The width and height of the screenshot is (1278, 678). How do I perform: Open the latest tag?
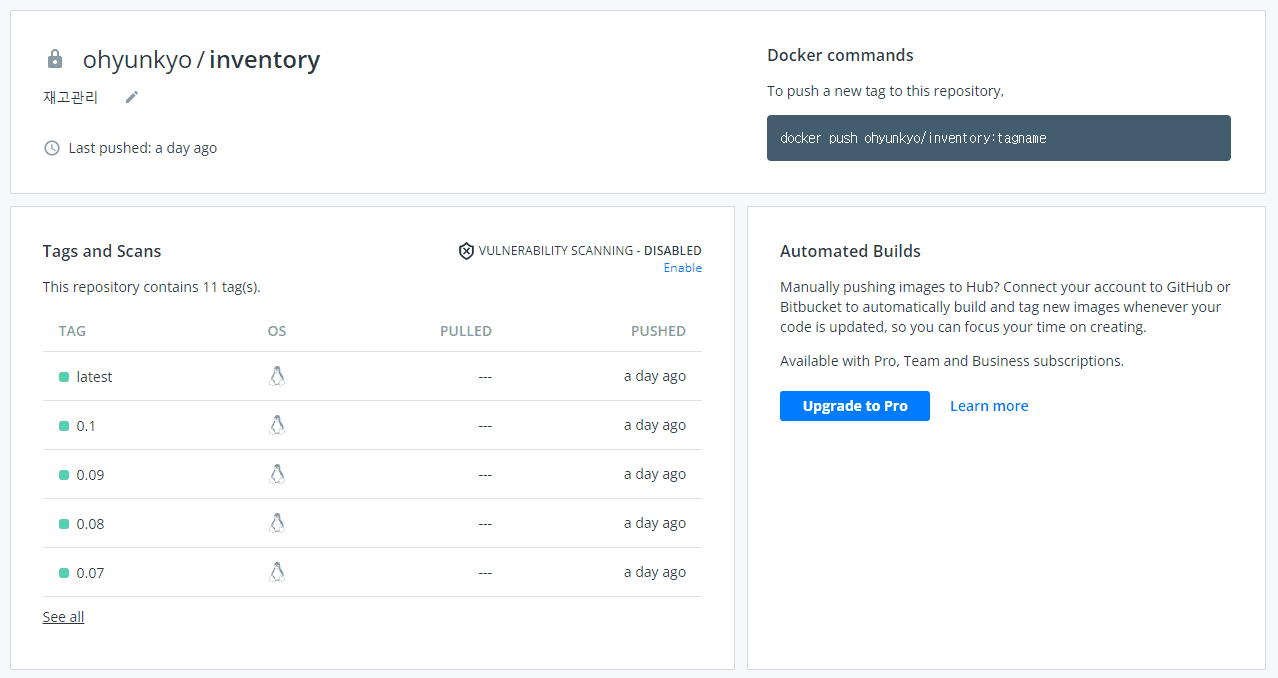pos(94,377)
